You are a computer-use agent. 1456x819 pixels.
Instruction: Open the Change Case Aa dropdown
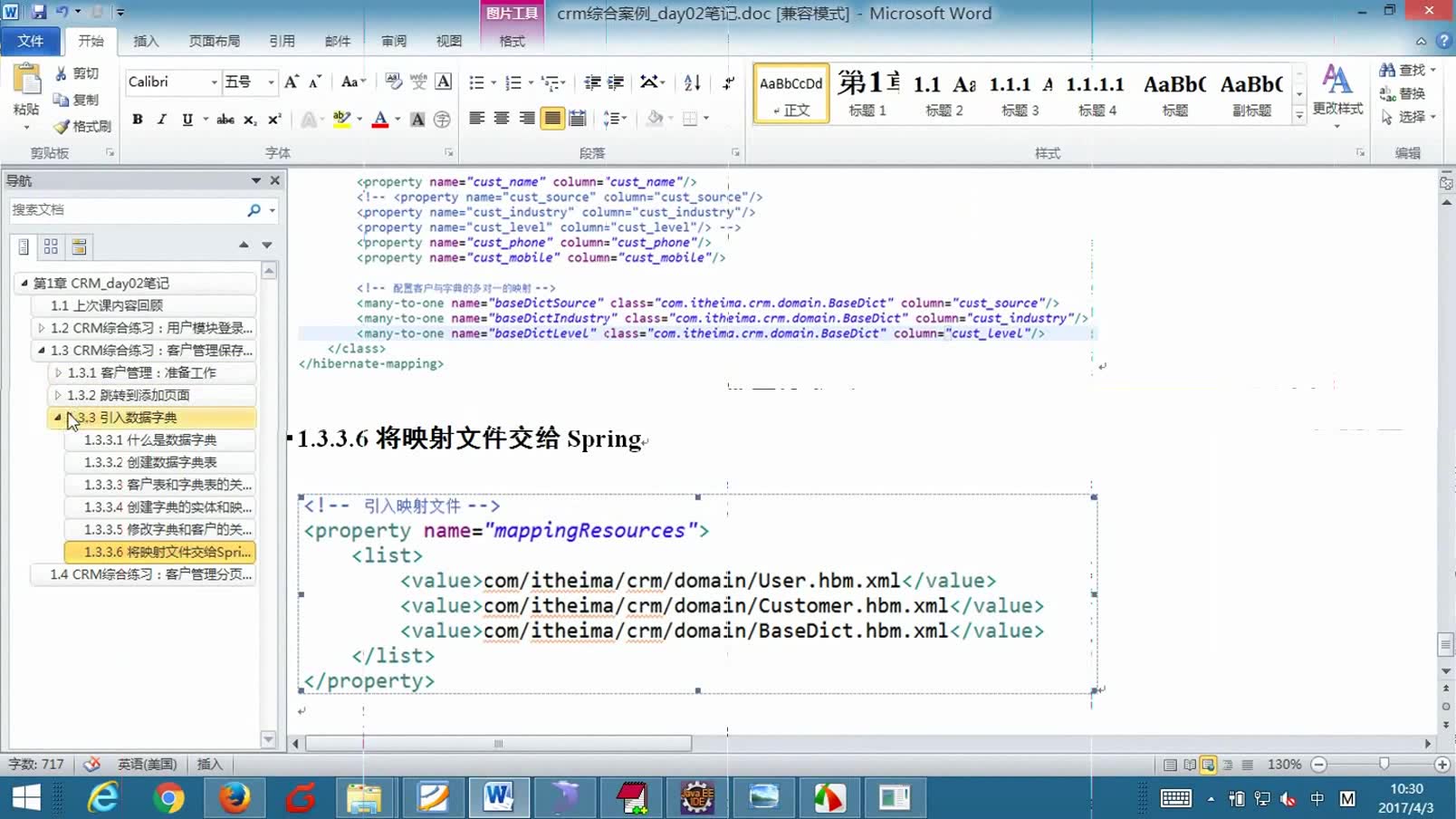[353, 82]
